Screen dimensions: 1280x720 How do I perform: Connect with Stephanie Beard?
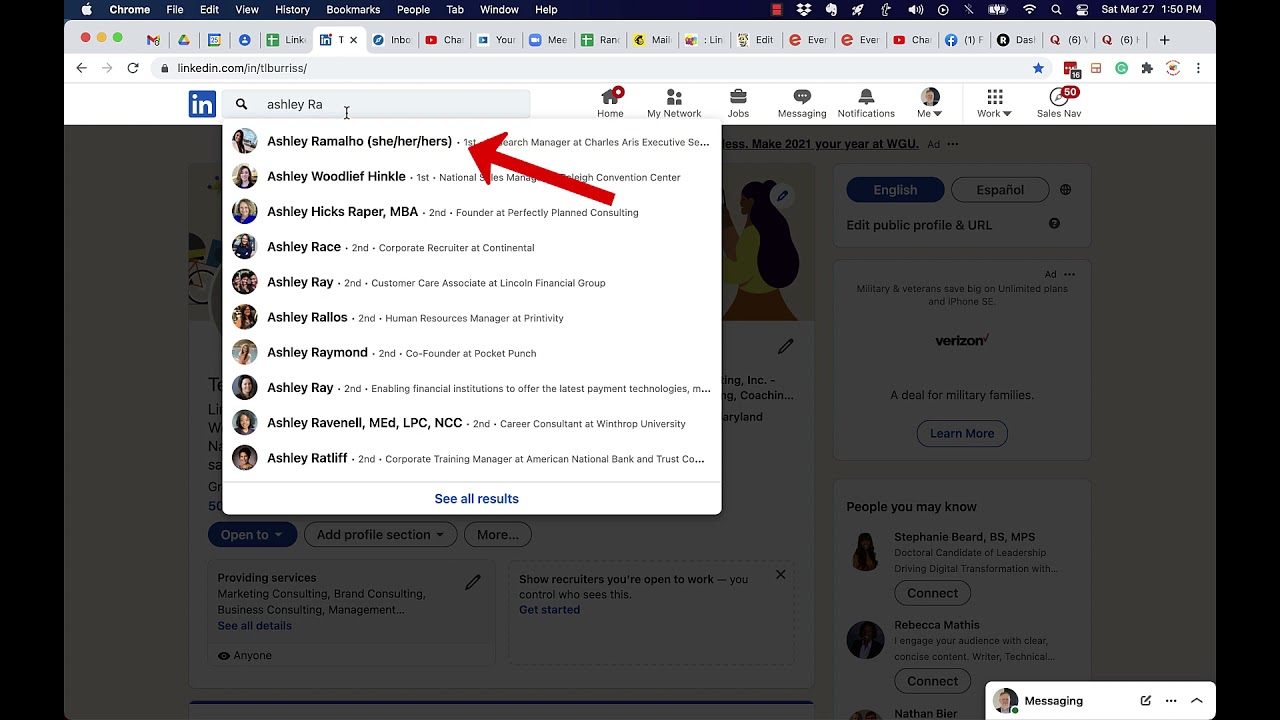pos(932,593)
